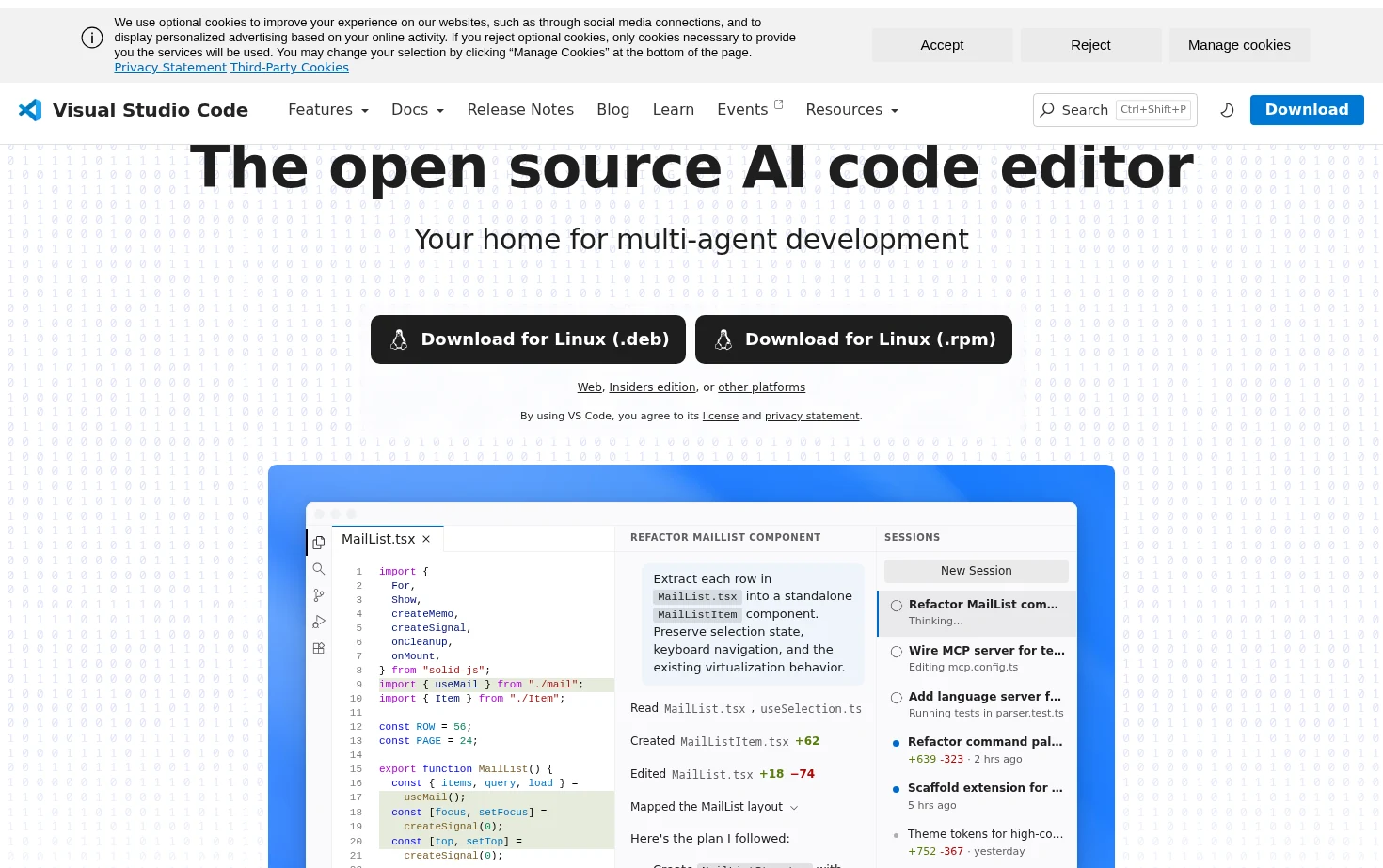
Task: Click the external link icon beside Events
Action: click(x=778, y=104)
